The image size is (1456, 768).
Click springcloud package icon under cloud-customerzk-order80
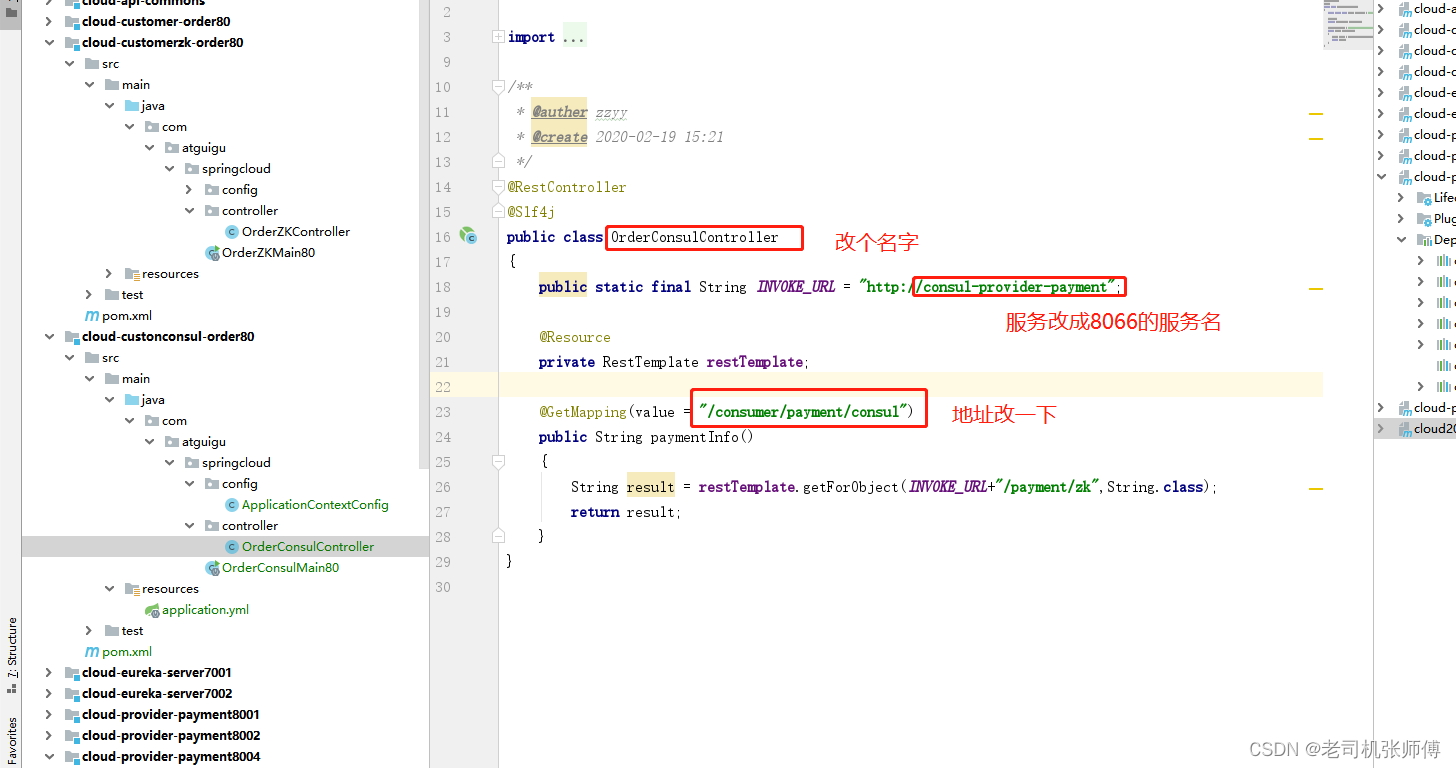(192, 169)
